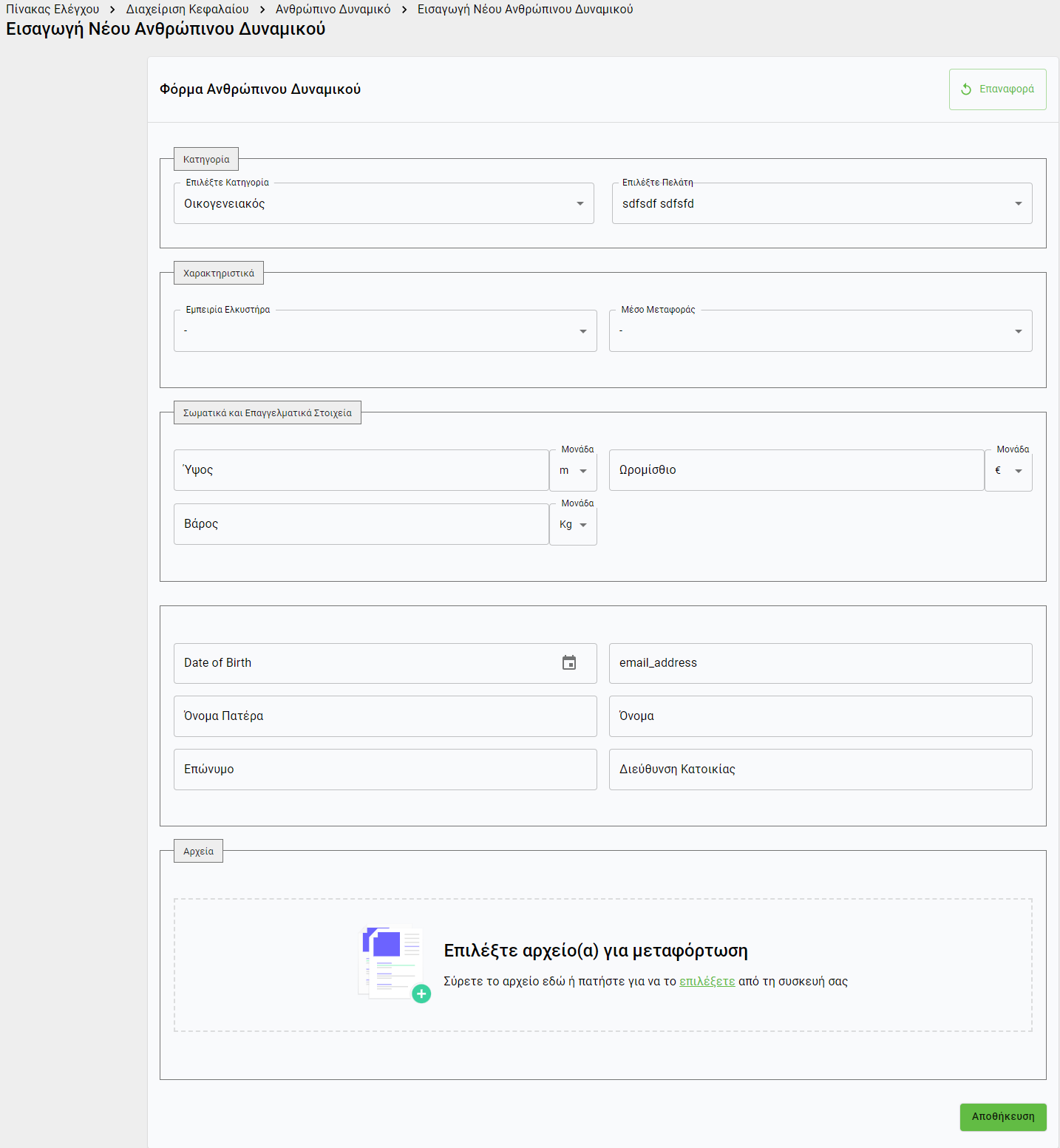The width and height of the screenshot is (1060, 1148).
Task: Open the Date of Birth calendar picker
Action: (568, 662)
